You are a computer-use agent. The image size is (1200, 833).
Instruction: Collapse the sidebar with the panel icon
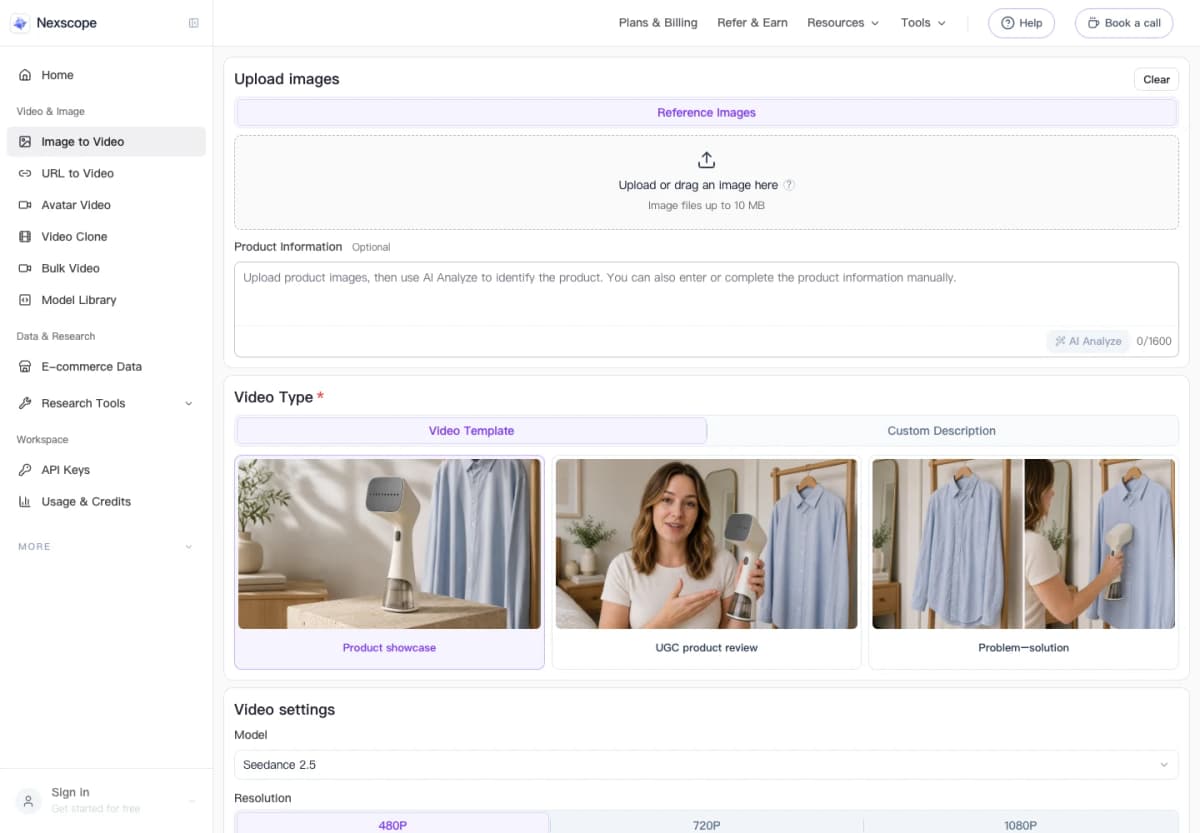point(194,23)
